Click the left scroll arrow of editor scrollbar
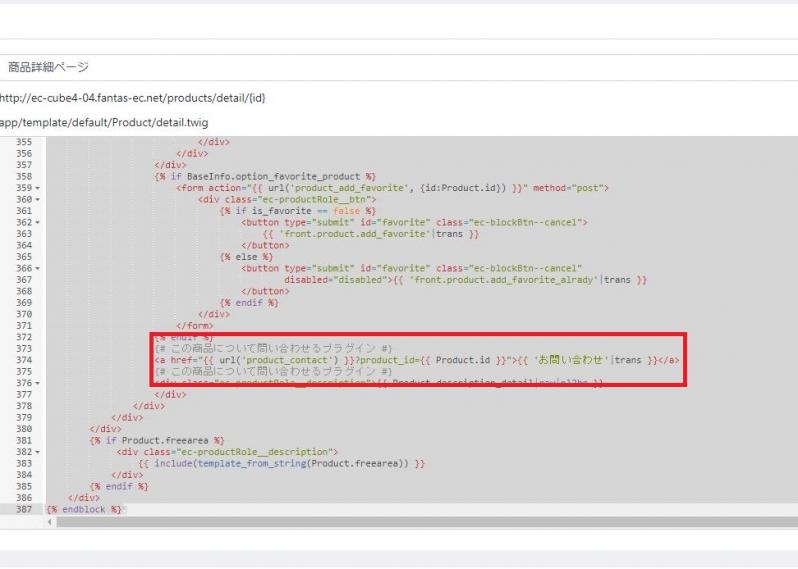The image size is (798, 569). [50, 522]
